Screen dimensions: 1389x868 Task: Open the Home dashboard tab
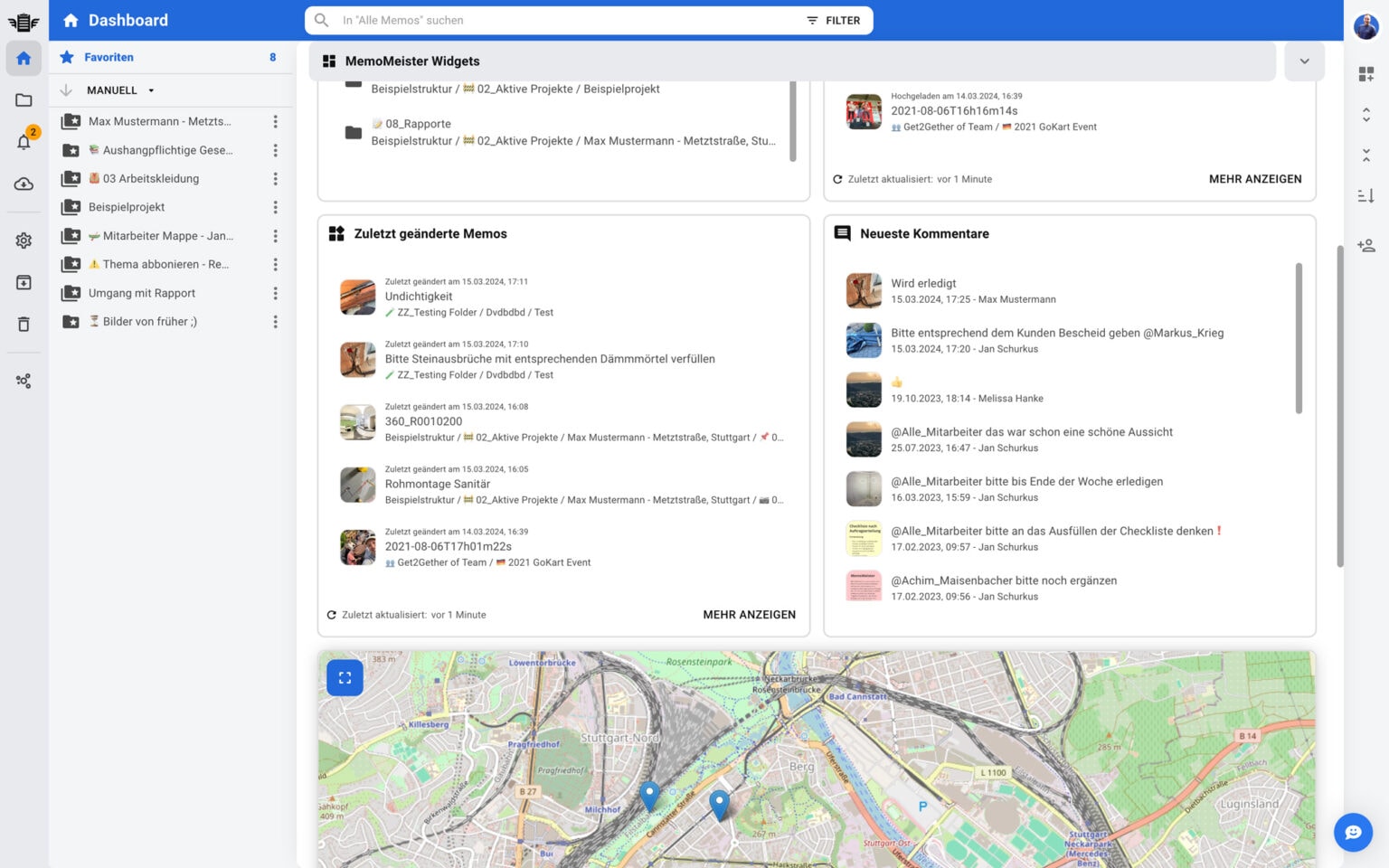click(x=24, y=58)
